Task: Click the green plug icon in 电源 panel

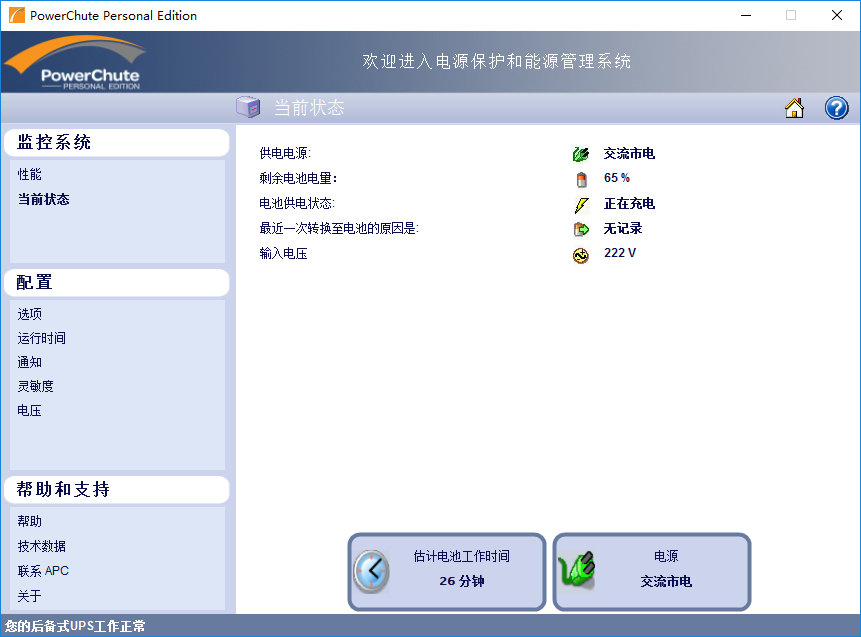Action: pyautogui.click(x=576, y=571)
